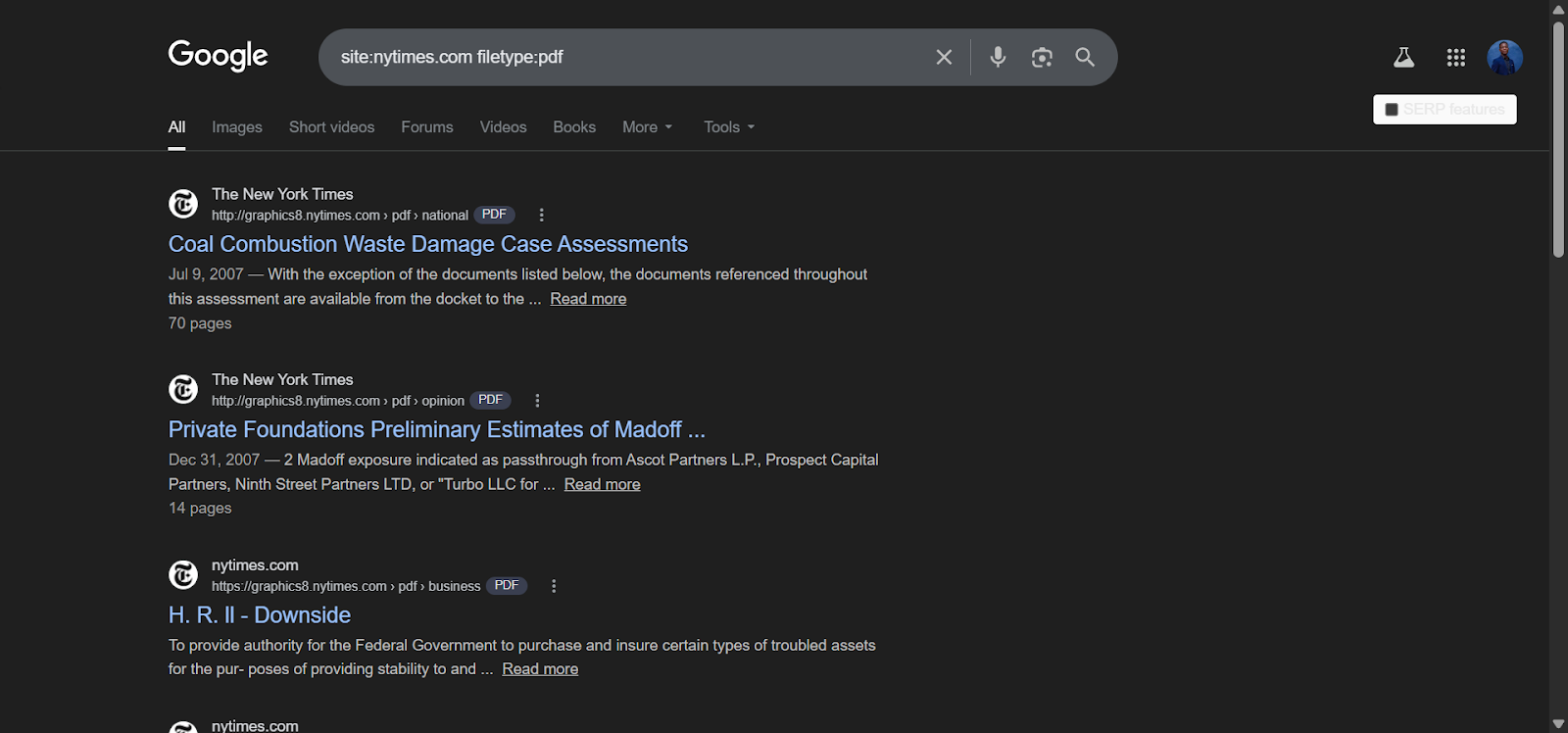Start voice search with microphone icon
This screenshot has width=1568, height=733.
click(998, 57)
